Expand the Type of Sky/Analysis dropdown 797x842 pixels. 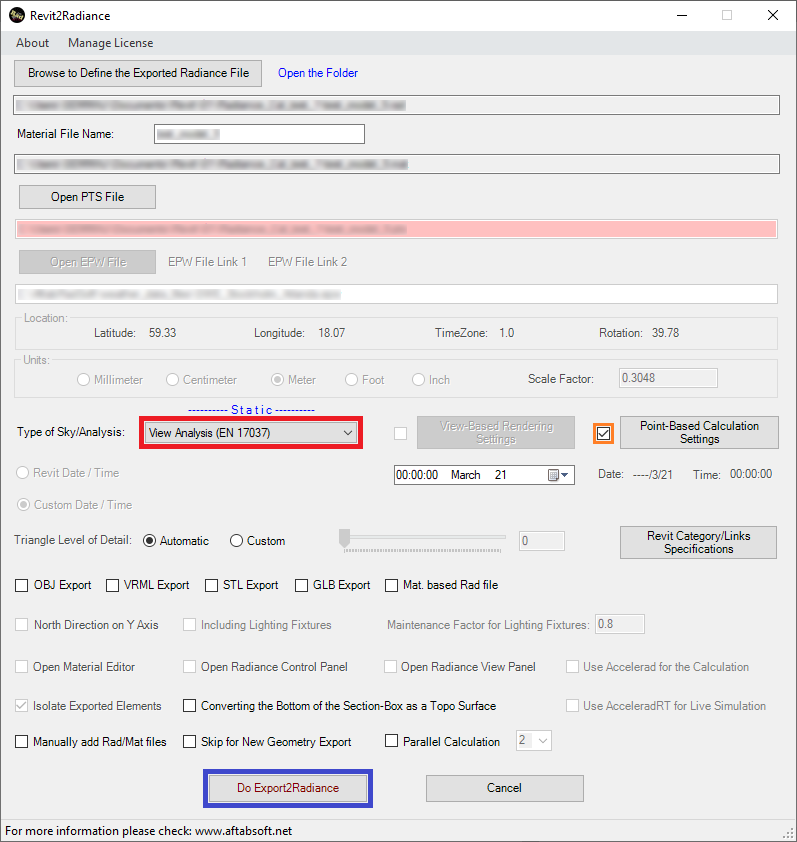click(347, 433)
